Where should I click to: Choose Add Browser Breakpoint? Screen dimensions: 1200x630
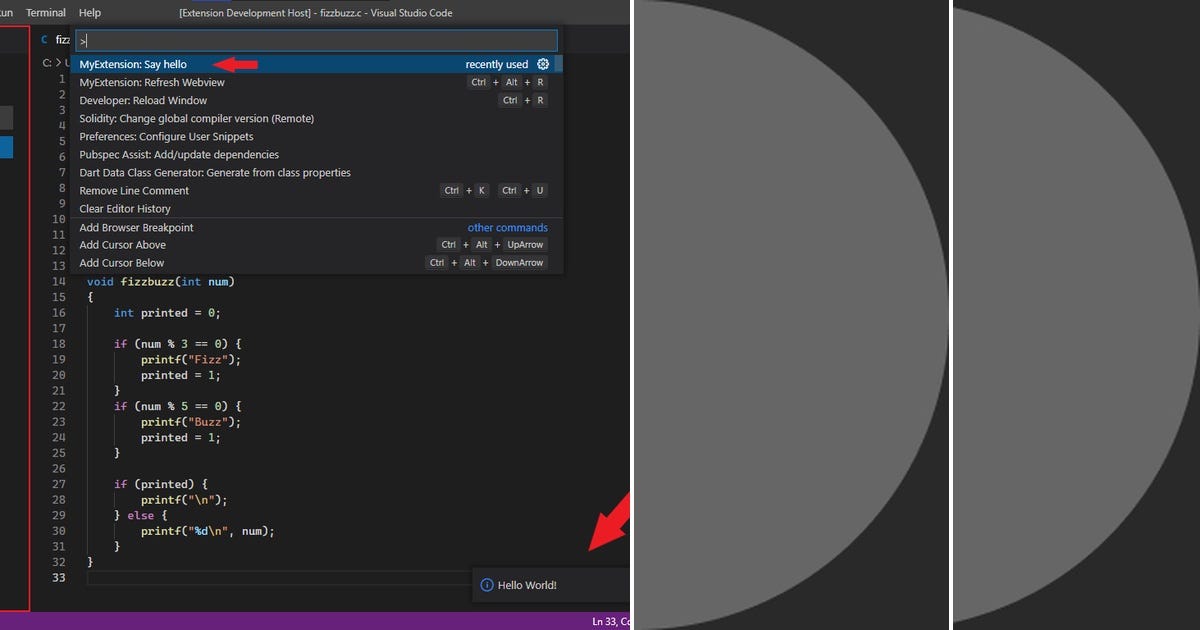pyautogui.click(x=137, y=227)
